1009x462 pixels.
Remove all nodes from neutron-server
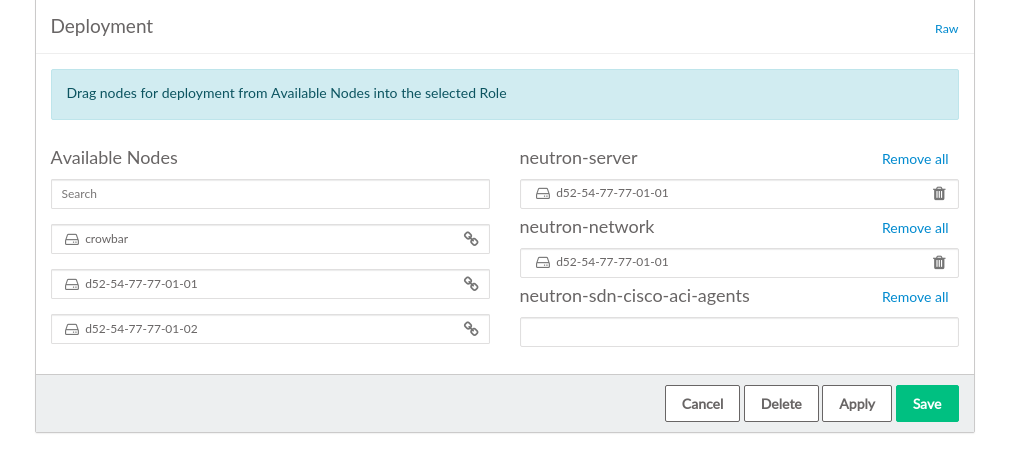point(914,159)
